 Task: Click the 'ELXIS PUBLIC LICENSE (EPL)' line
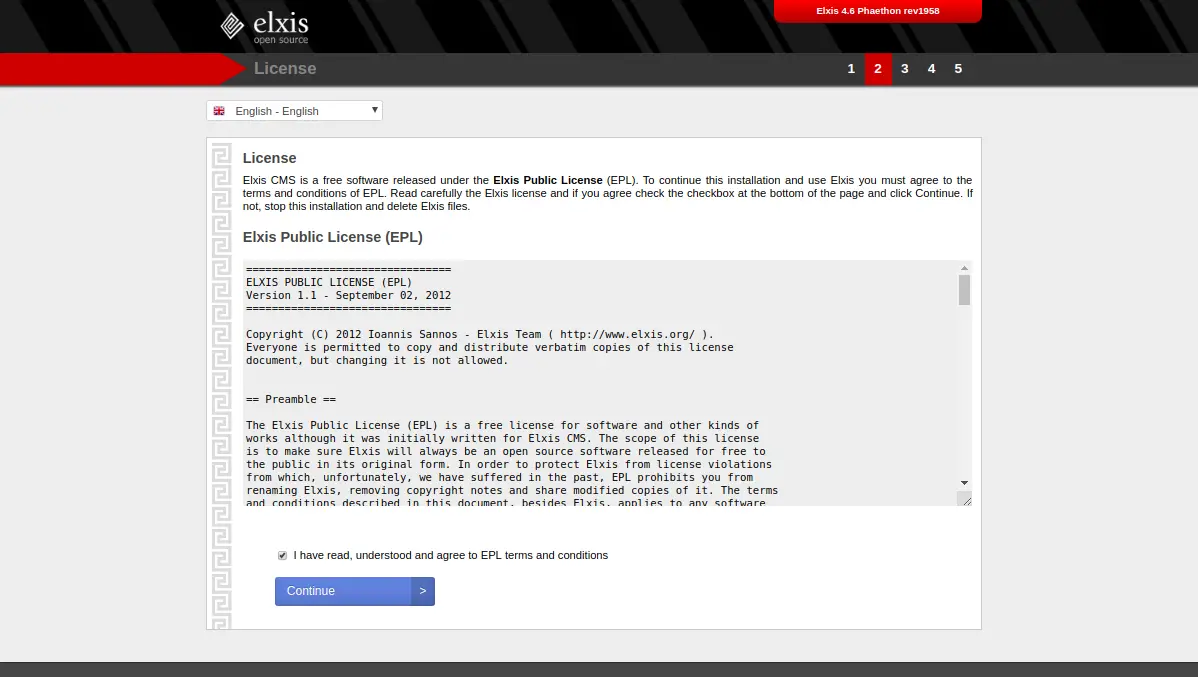tap(329, 282)
